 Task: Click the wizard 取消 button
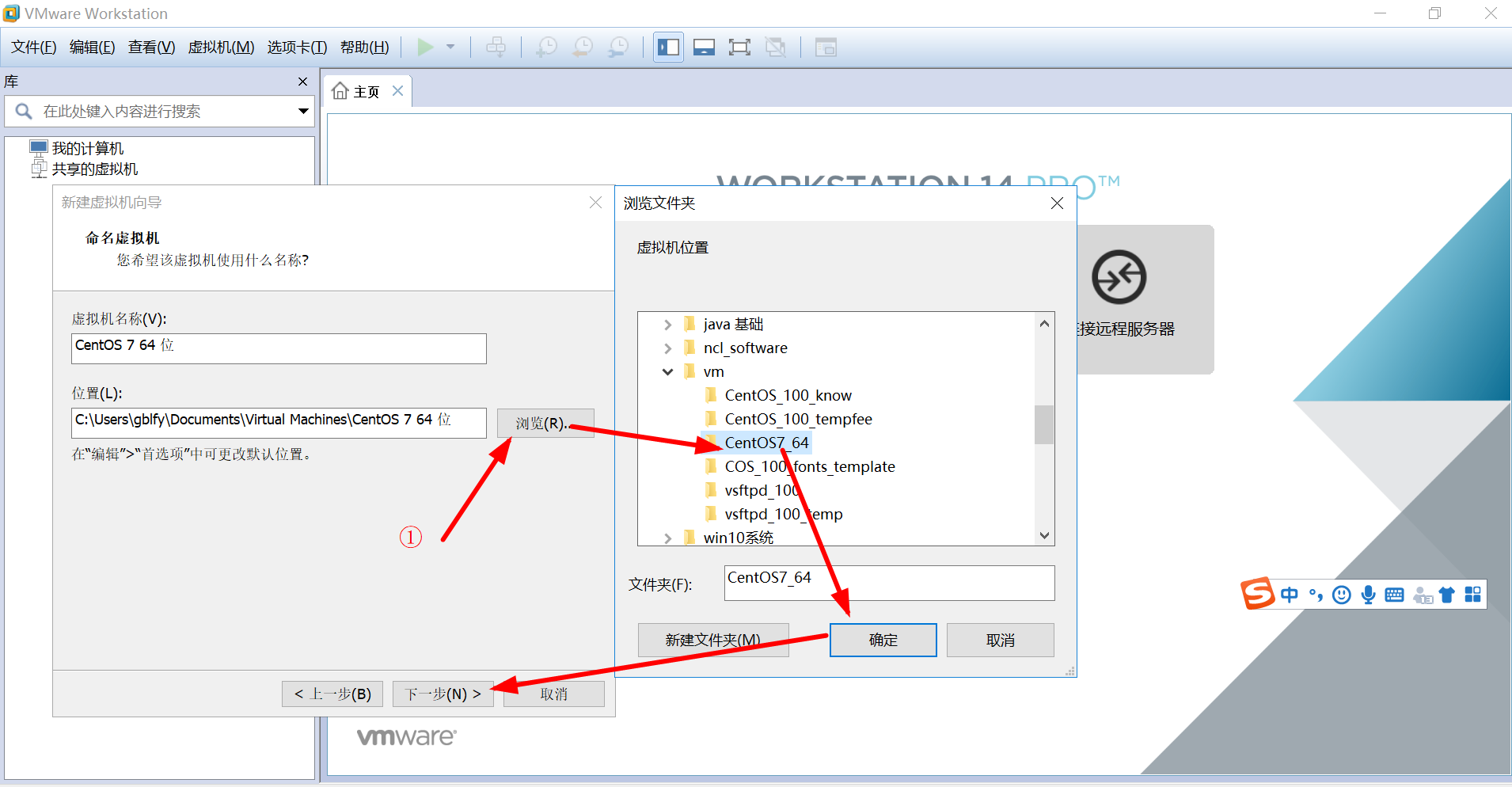click(554, 694)
